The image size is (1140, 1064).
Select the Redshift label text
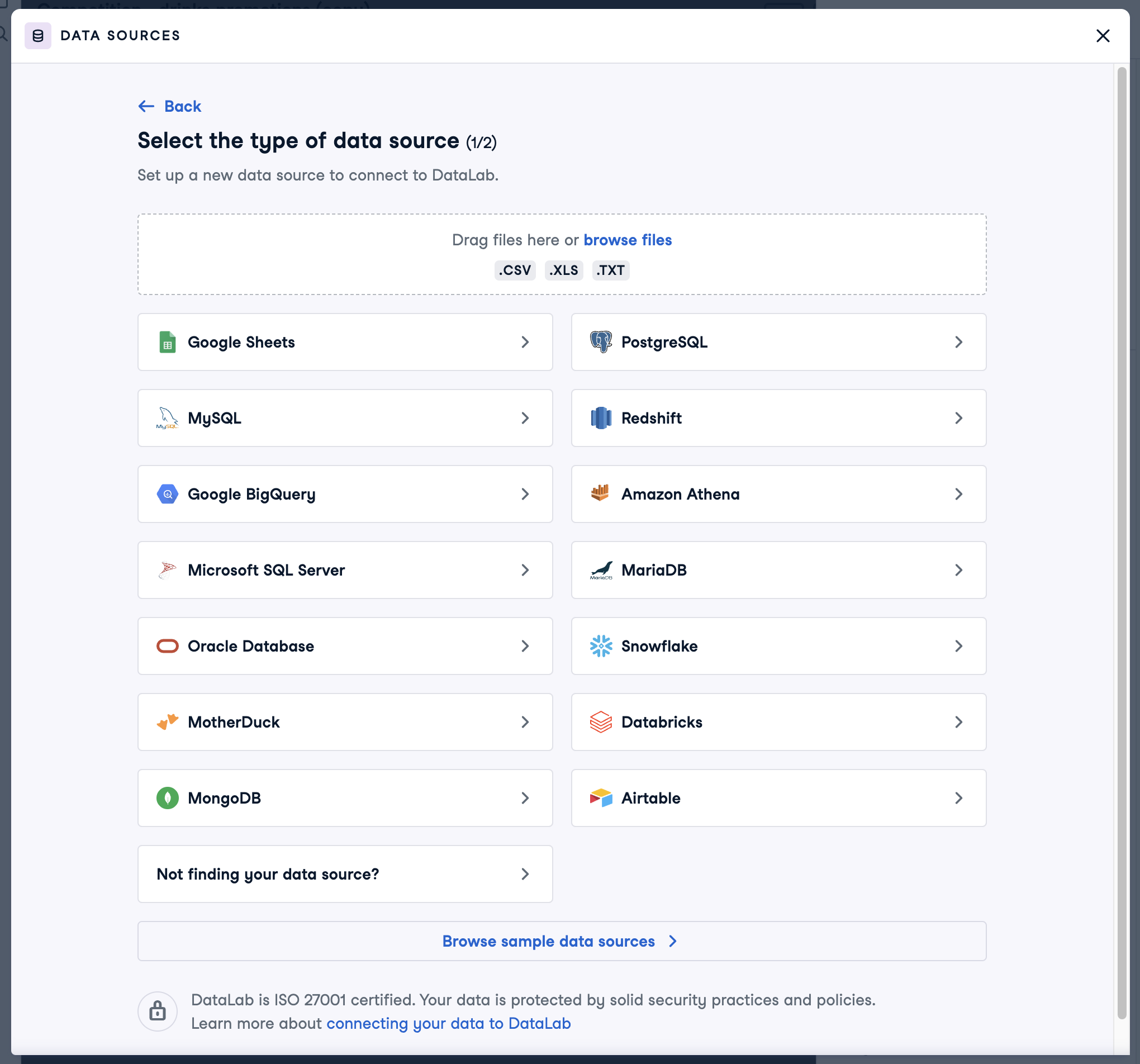652,418
